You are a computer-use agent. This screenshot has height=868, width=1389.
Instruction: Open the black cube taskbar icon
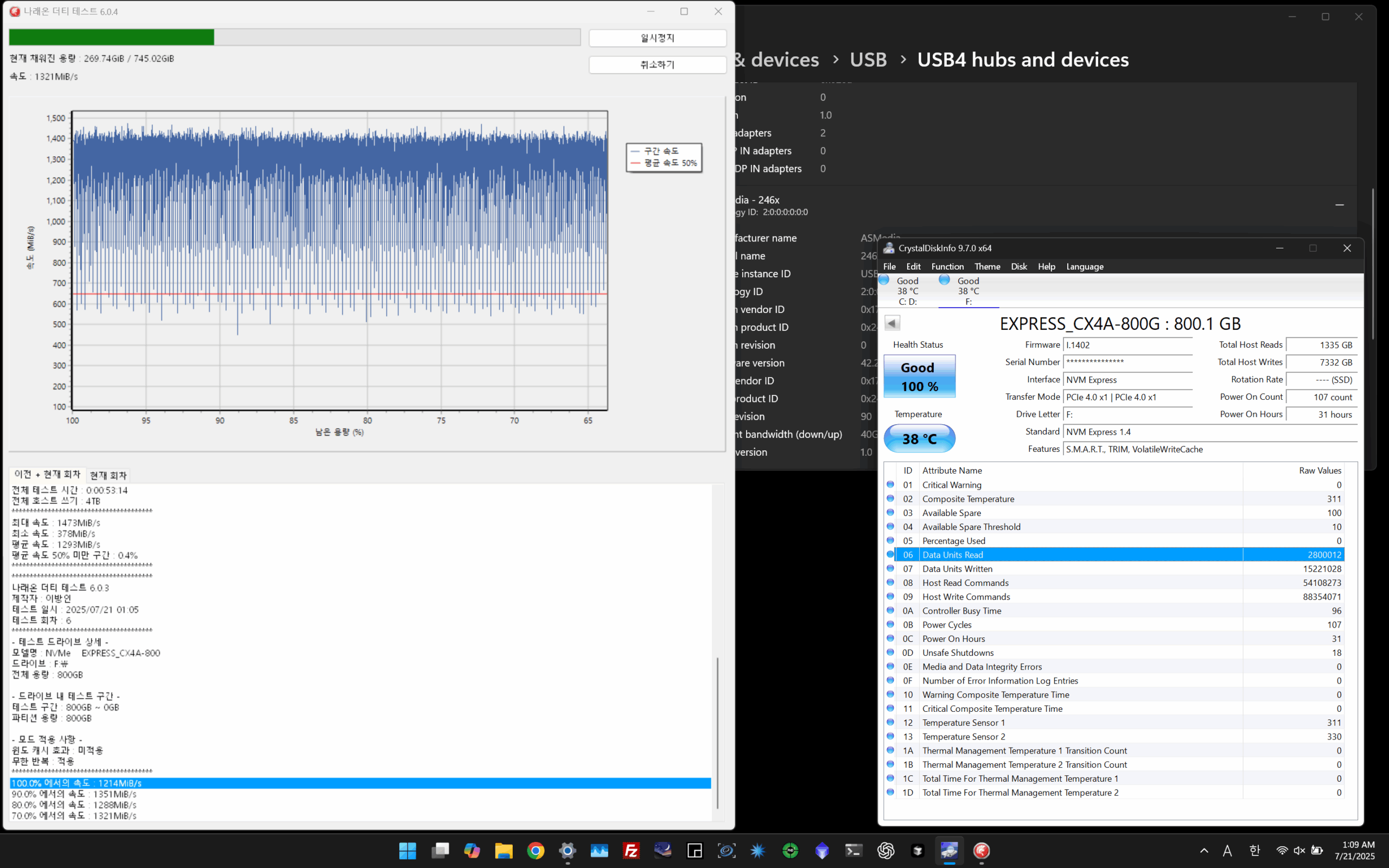918,850
